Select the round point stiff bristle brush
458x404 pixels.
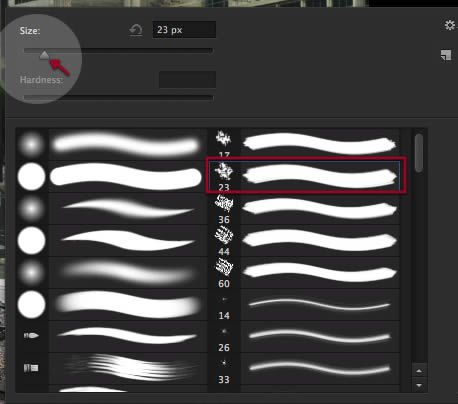click(x=111, y=336)
